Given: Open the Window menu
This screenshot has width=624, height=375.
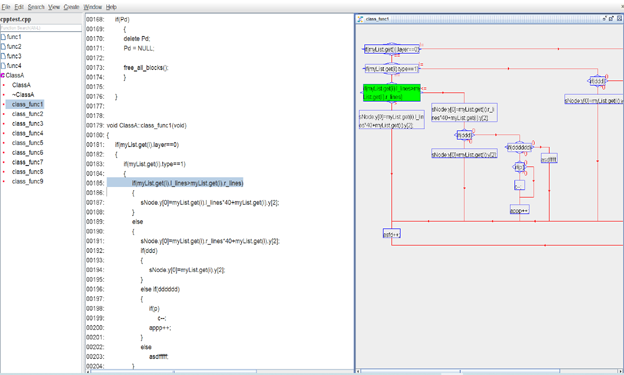Looking at the screenshot, I should coord(93,7).
